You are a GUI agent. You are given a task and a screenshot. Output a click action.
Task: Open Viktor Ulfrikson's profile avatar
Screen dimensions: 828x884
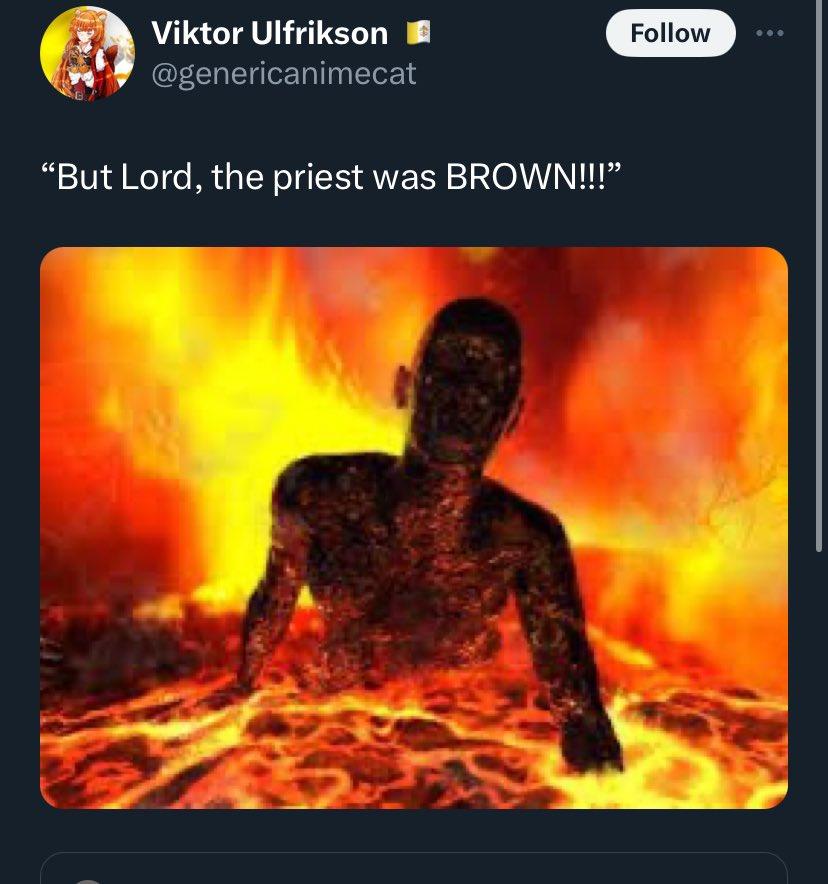pos(88,53)
